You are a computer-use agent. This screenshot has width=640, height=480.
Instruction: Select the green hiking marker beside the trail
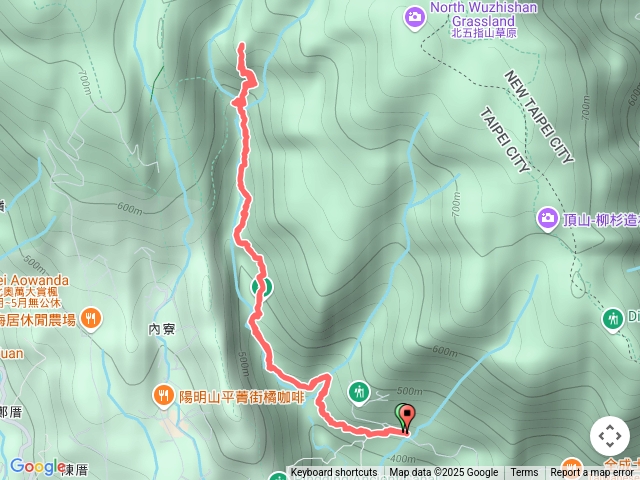(262, 287)
